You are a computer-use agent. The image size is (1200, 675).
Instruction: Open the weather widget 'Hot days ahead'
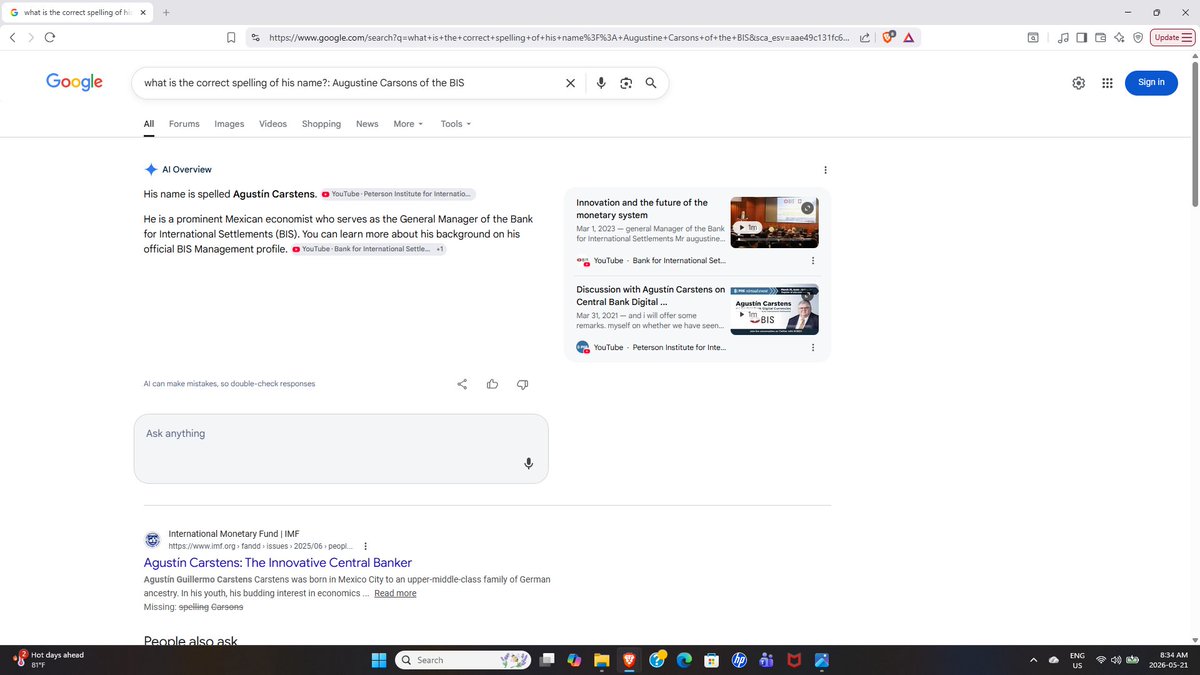pos(48,660)
